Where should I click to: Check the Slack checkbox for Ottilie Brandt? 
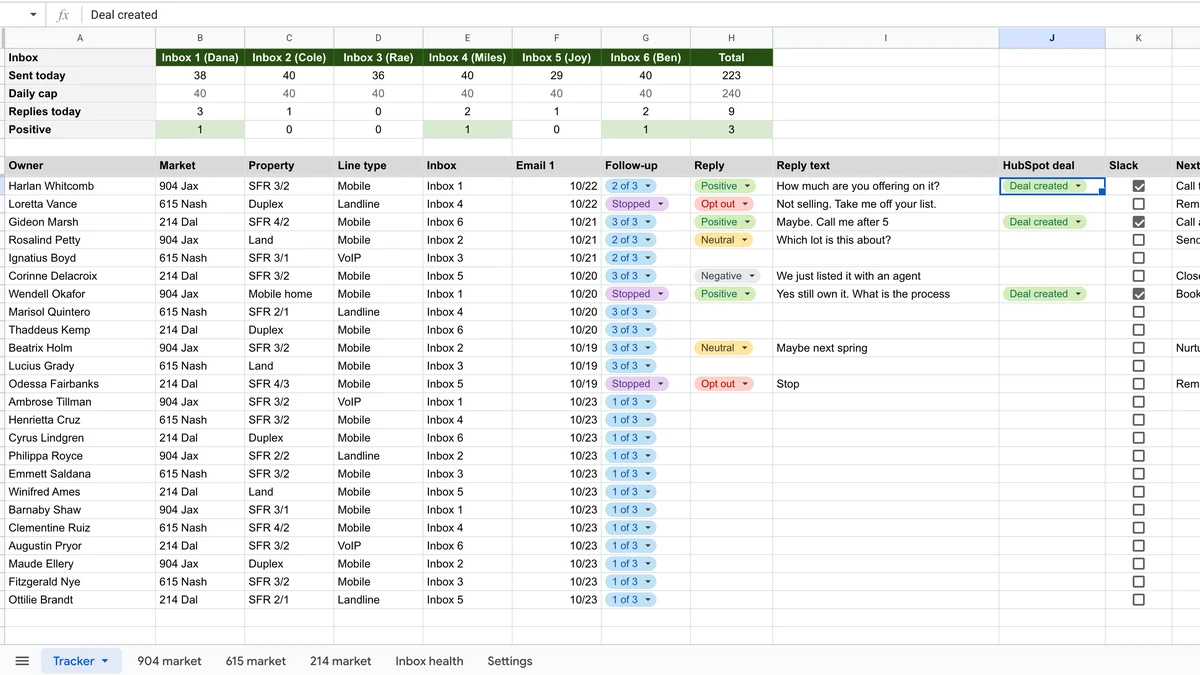[x=1138, y=600]
